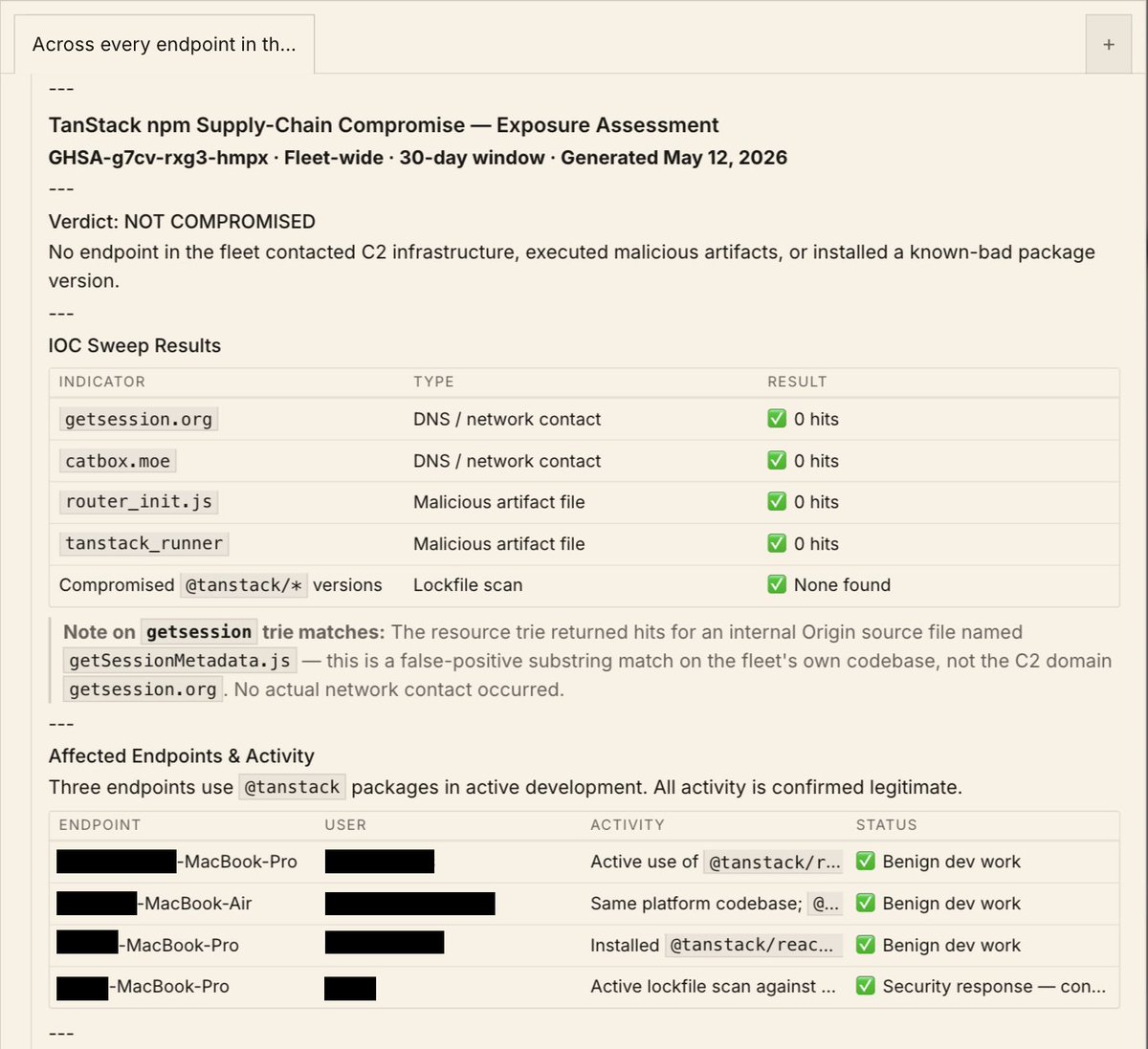This screenshot has height=1049, width=1148.
Task: Click the 'IOC Sweep Results' heading
Action: click(135, 346)
